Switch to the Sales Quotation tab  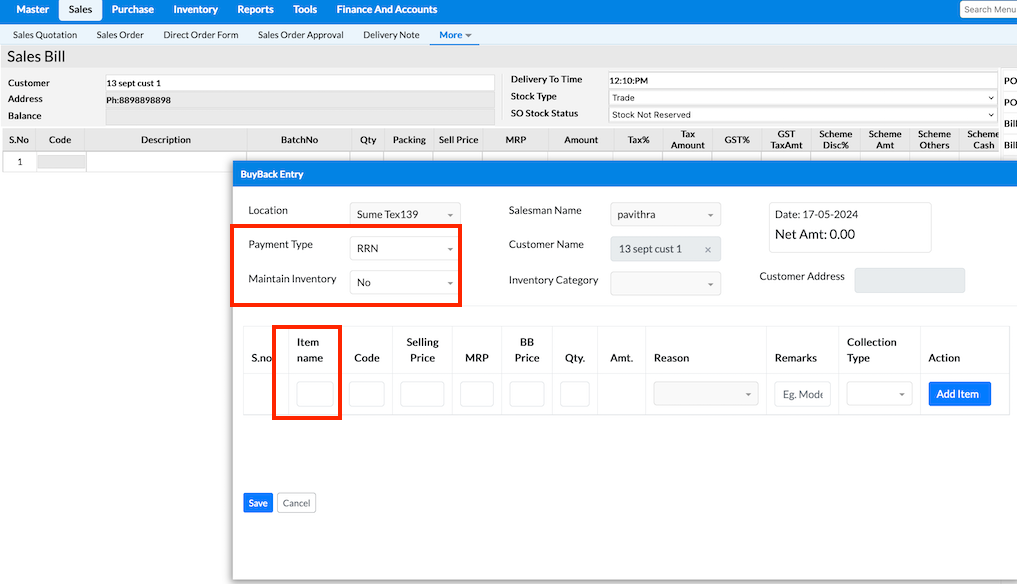click(45, 35)
